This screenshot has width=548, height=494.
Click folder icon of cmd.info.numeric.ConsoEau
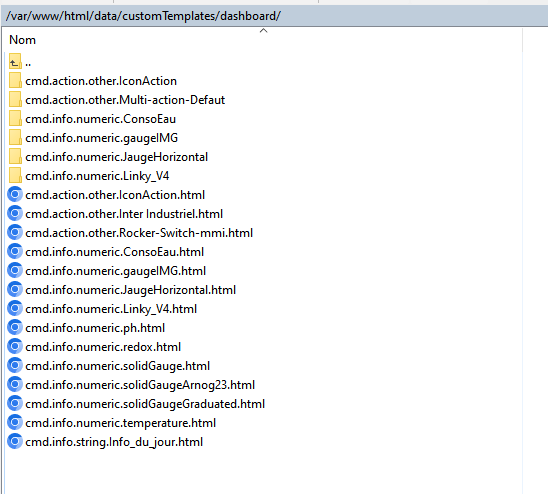click(x=15, y=118)
